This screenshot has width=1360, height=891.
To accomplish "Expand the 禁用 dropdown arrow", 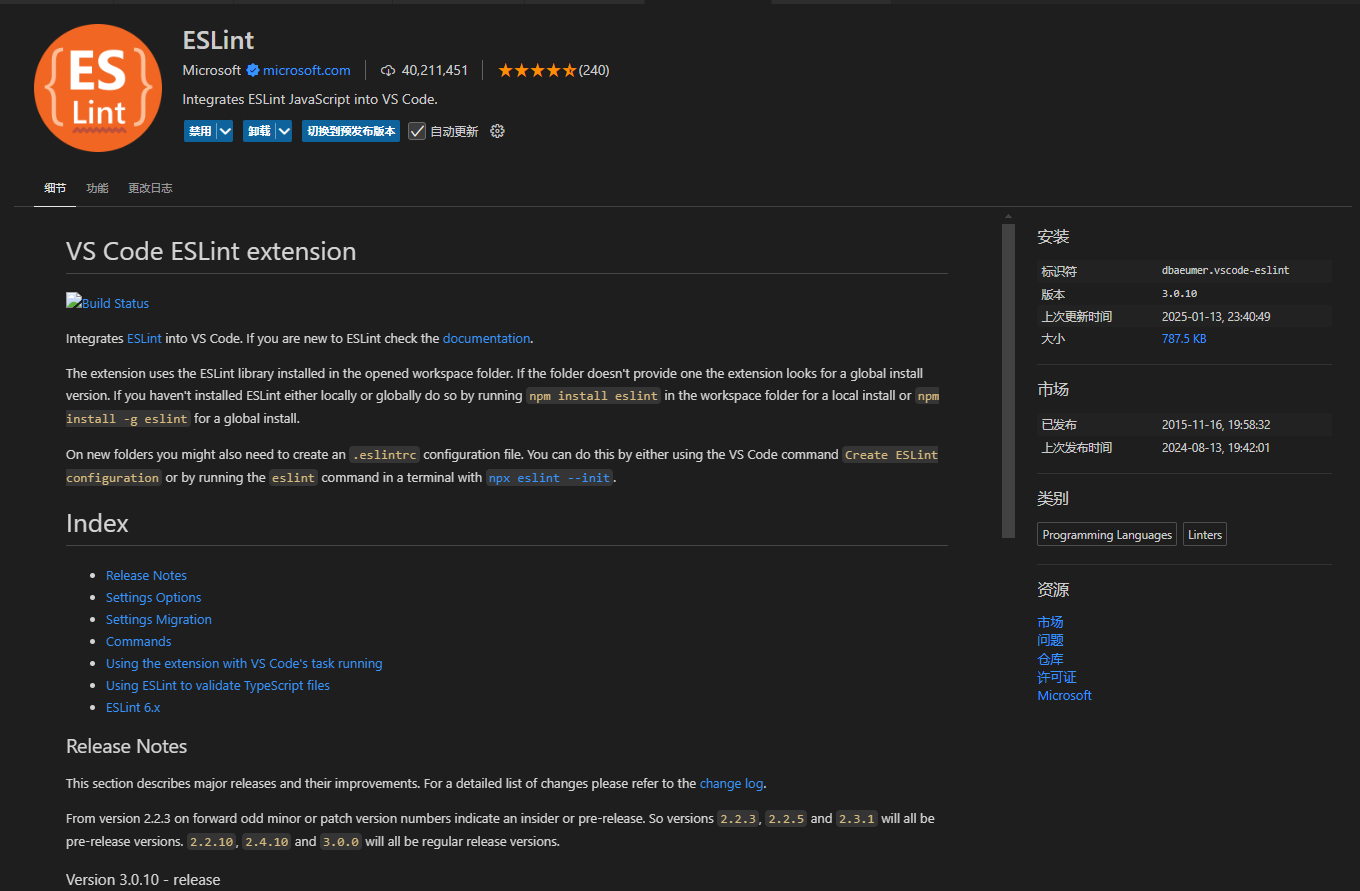I will pyautogui.click(x=225, y=131).
